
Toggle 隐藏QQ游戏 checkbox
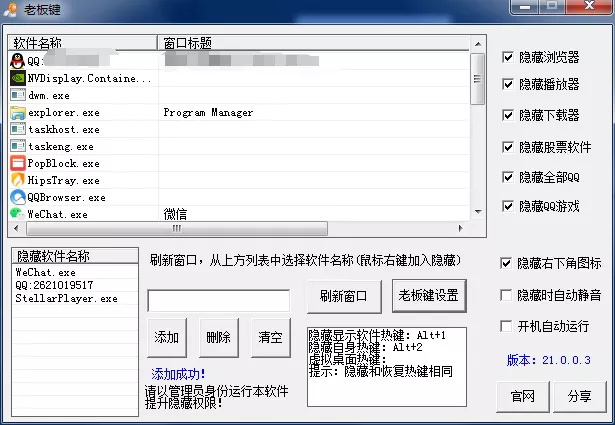click(x=508, y=206)
